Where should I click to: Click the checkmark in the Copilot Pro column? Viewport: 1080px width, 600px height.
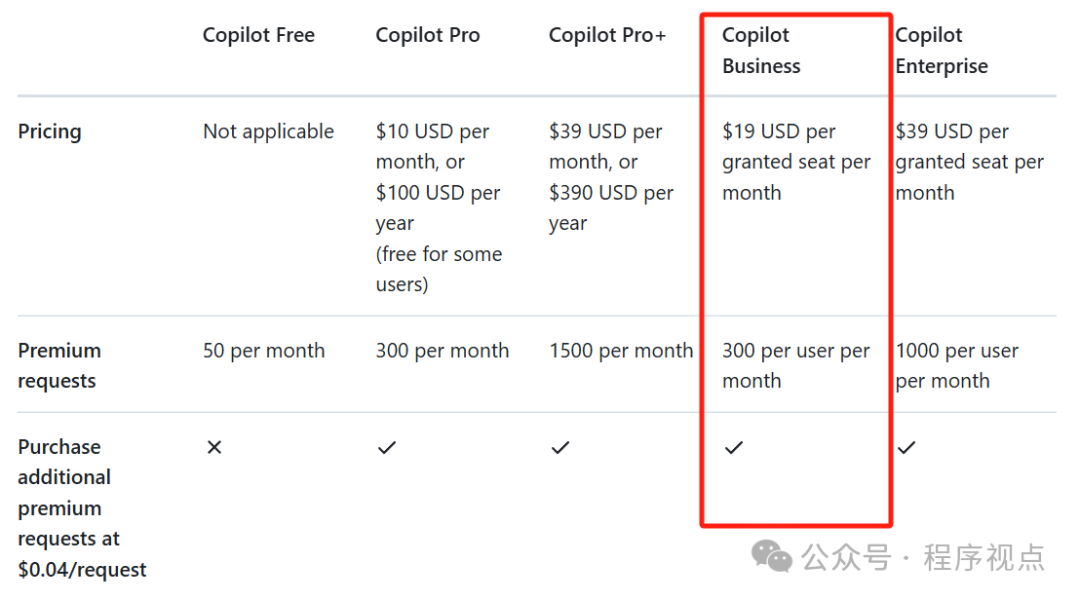[x=386, y=448]
